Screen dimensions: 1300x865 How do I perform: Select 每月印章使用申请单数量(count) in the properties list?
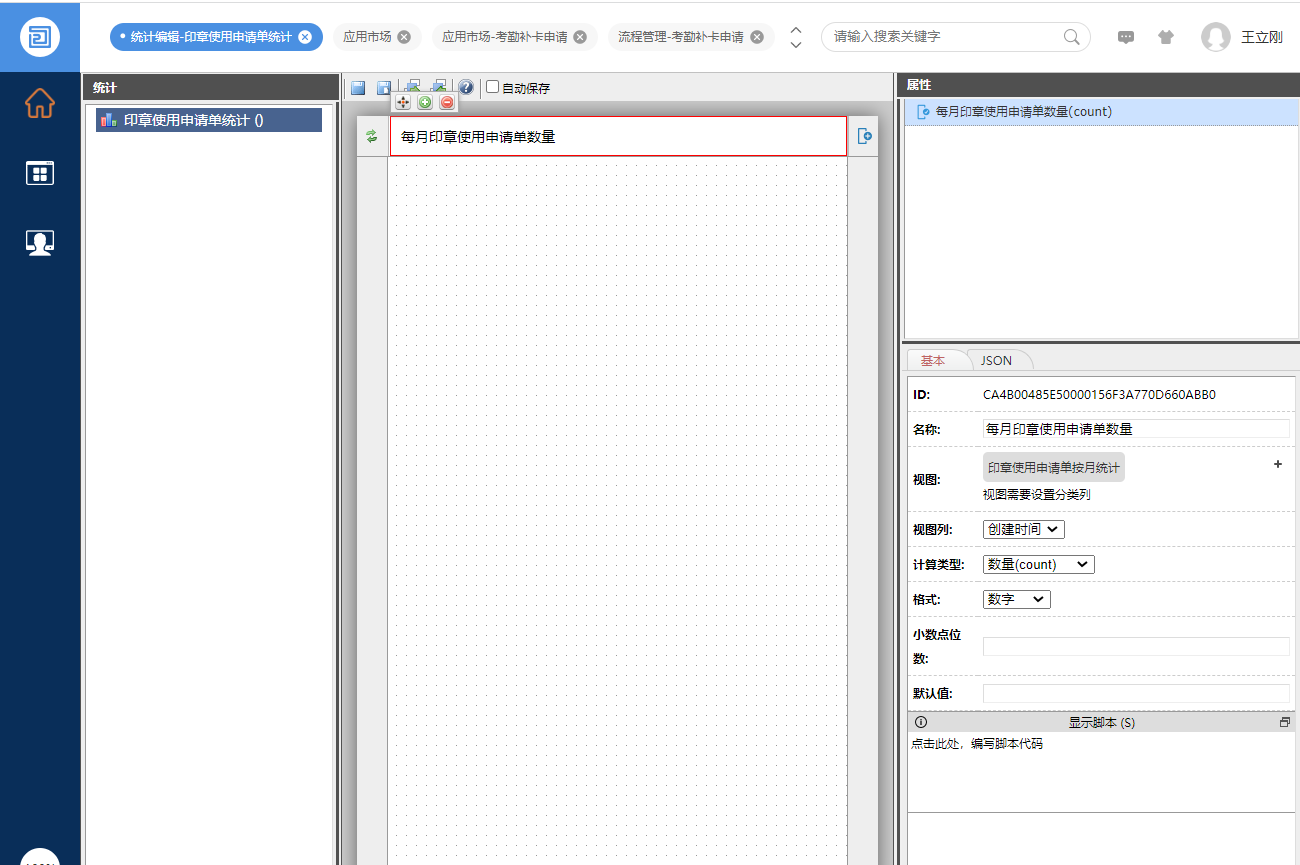point(1101,112)
